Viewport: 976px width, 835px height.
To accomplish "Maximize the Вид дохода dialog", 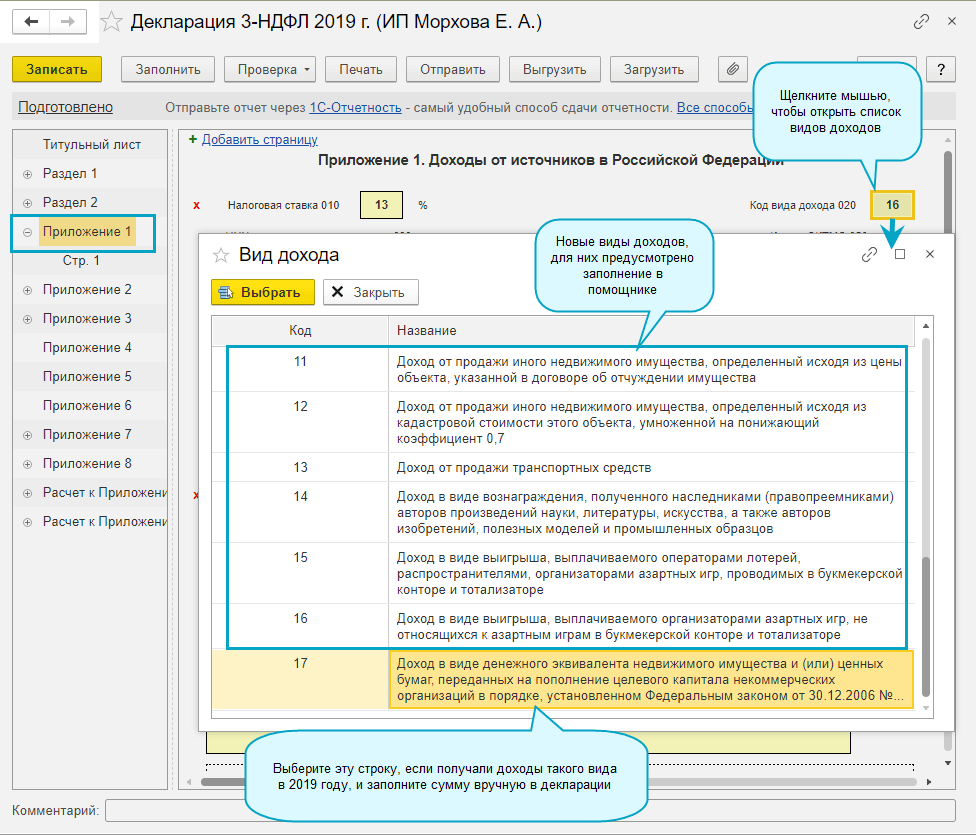I will (899, 254).
